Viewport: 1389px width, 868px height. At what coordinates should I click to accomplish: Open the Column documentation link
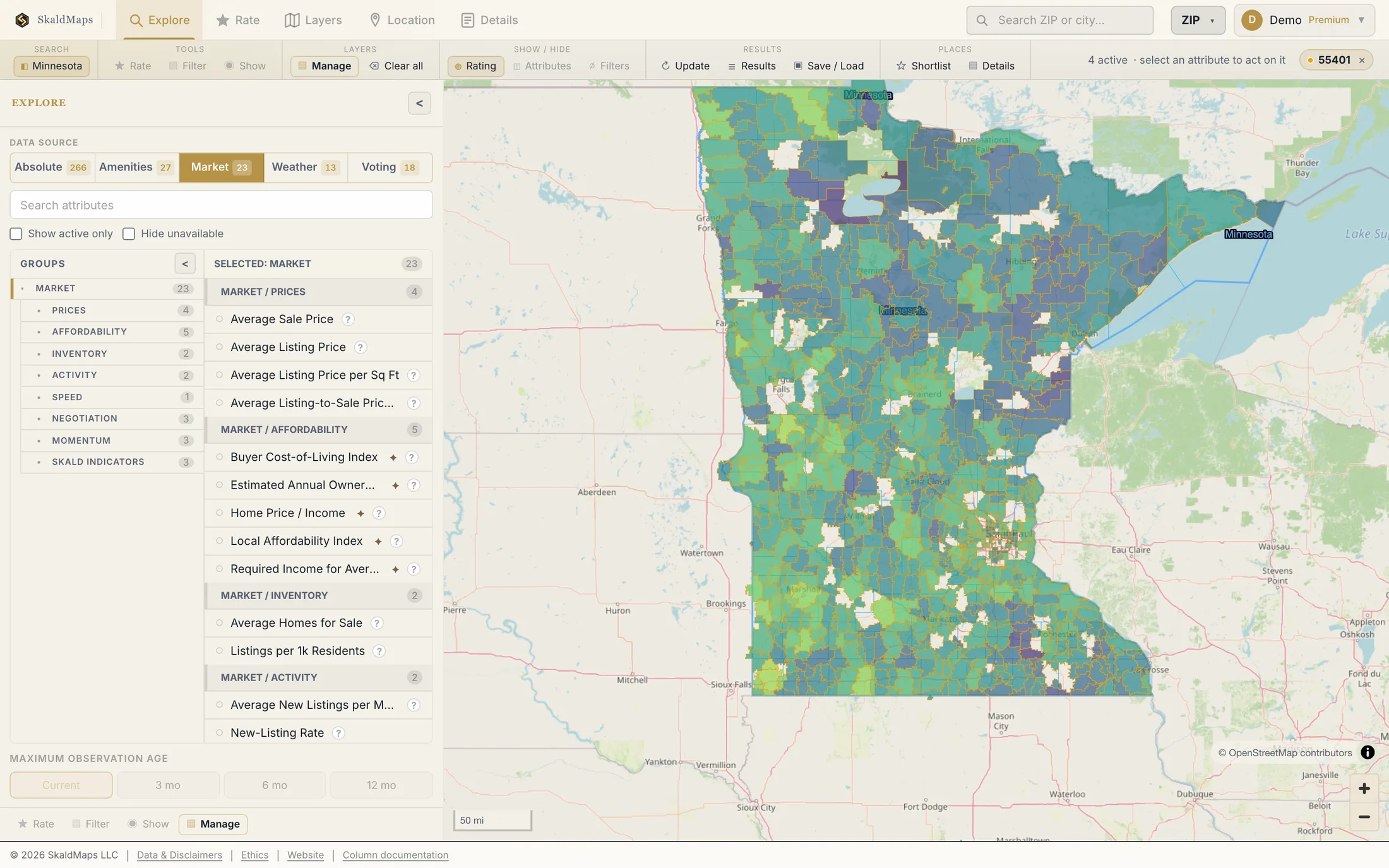pyautogui.click(x=395, y=855)
